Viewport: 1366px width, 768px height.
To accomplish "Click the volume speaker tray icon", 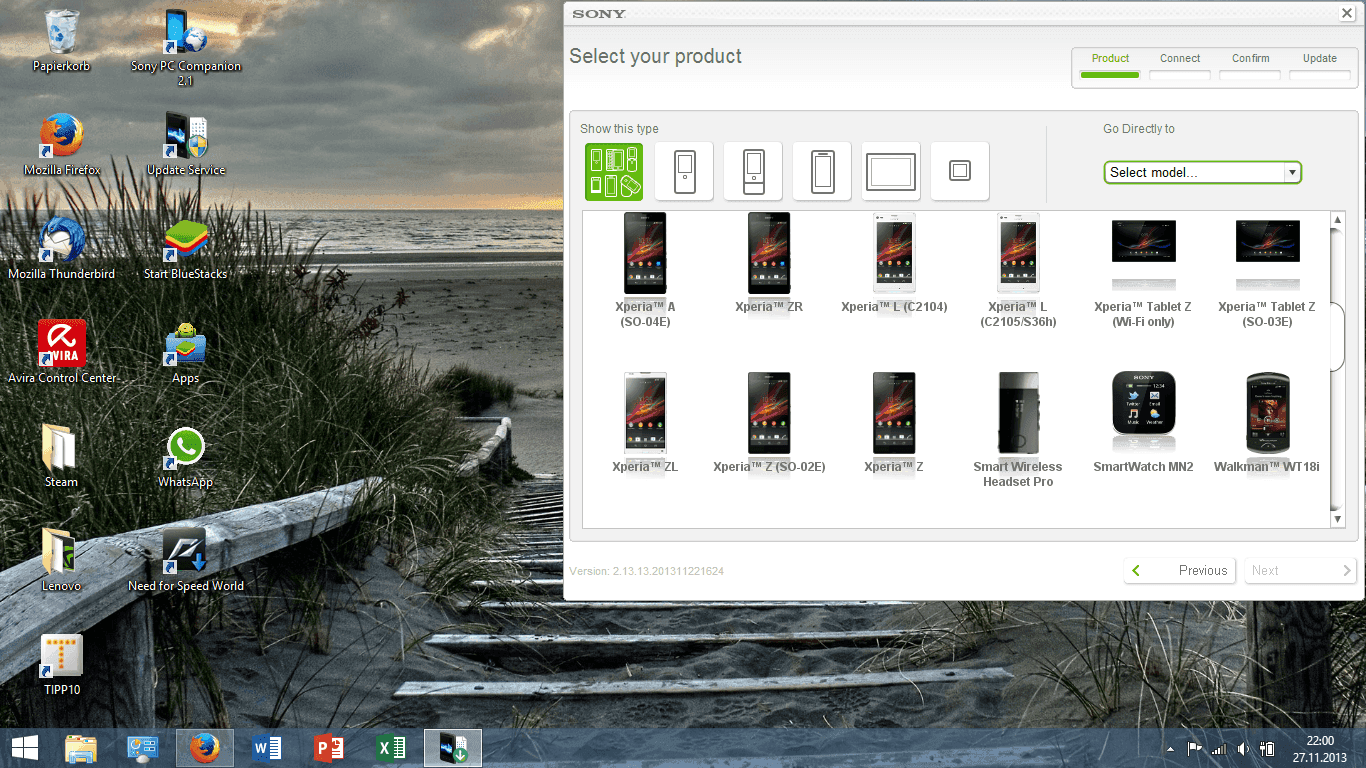I will pyautogui.click(x=1243, y=748).
